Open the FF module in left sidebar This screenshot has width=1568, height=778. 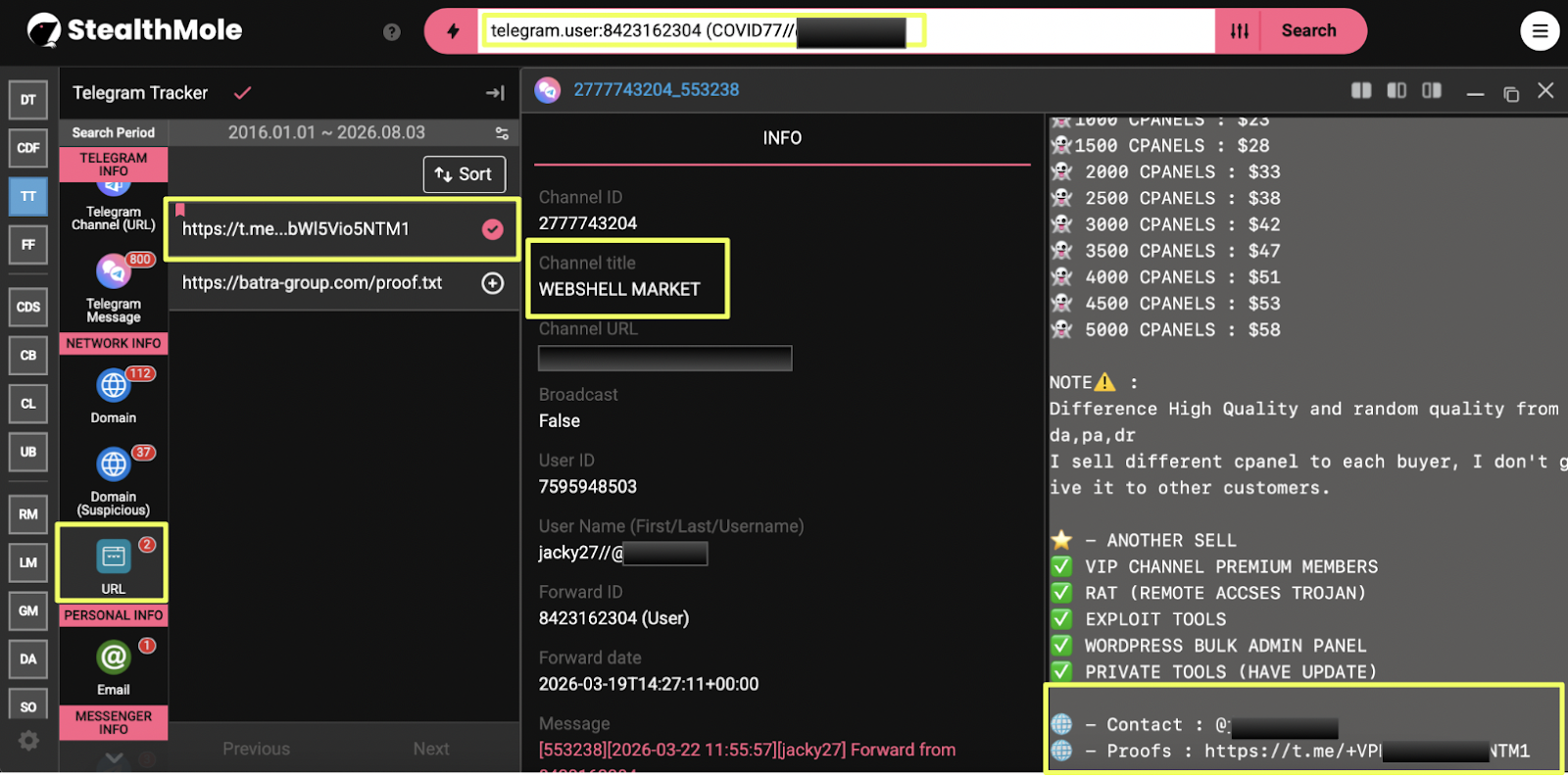28,244
